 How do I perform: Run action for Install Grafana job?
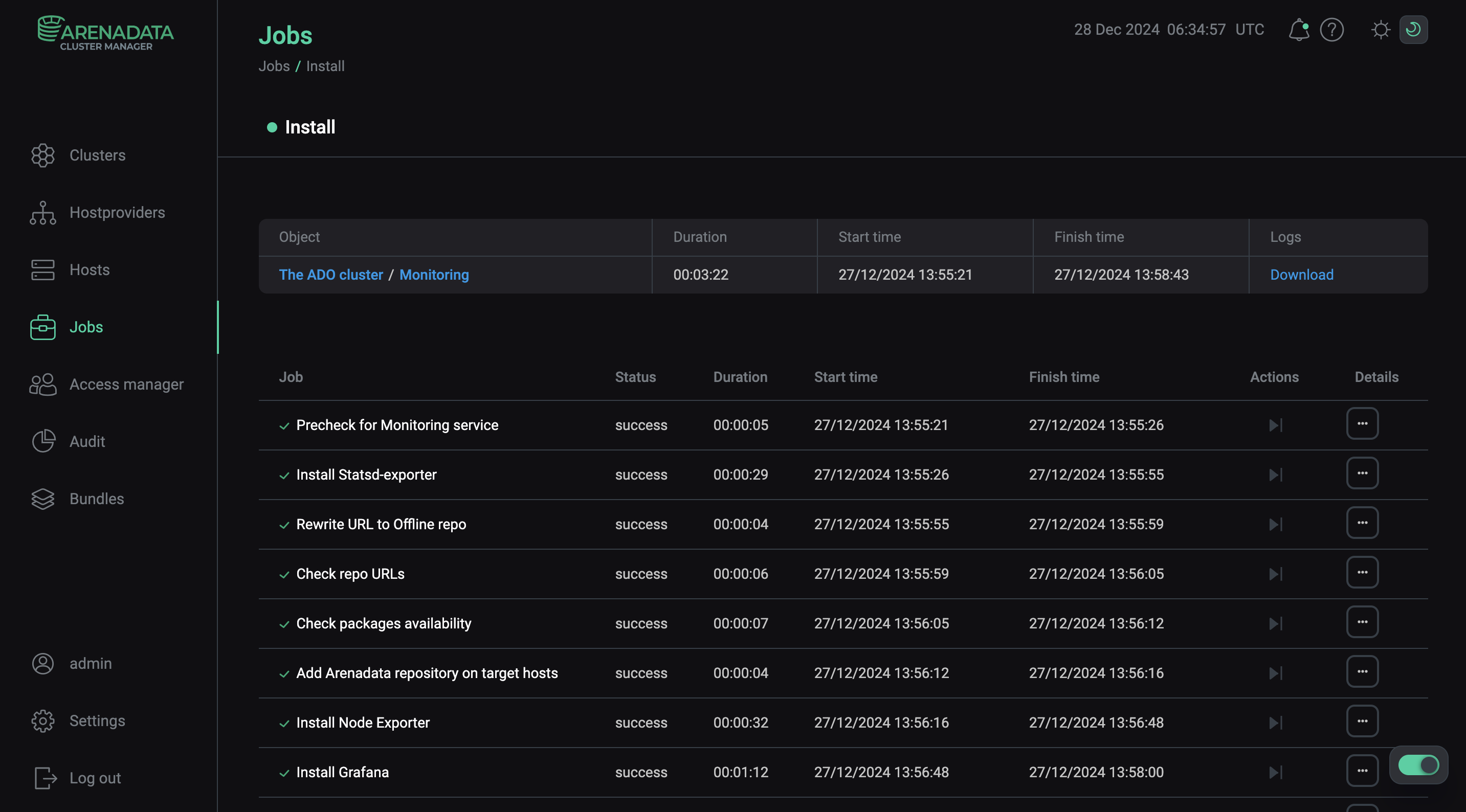1274,772
